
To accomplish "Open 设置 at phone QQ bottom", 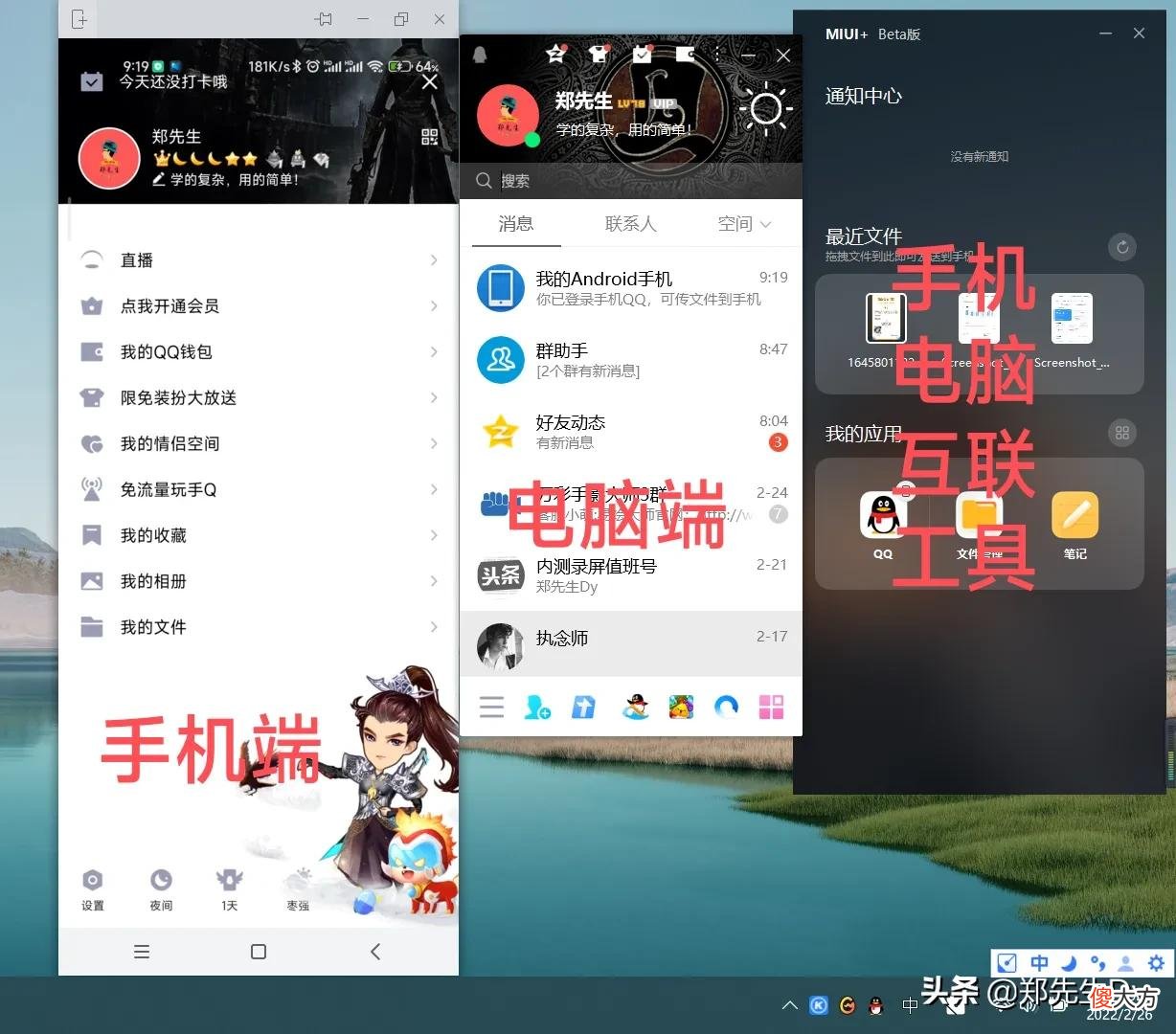I will pos(93,889).
